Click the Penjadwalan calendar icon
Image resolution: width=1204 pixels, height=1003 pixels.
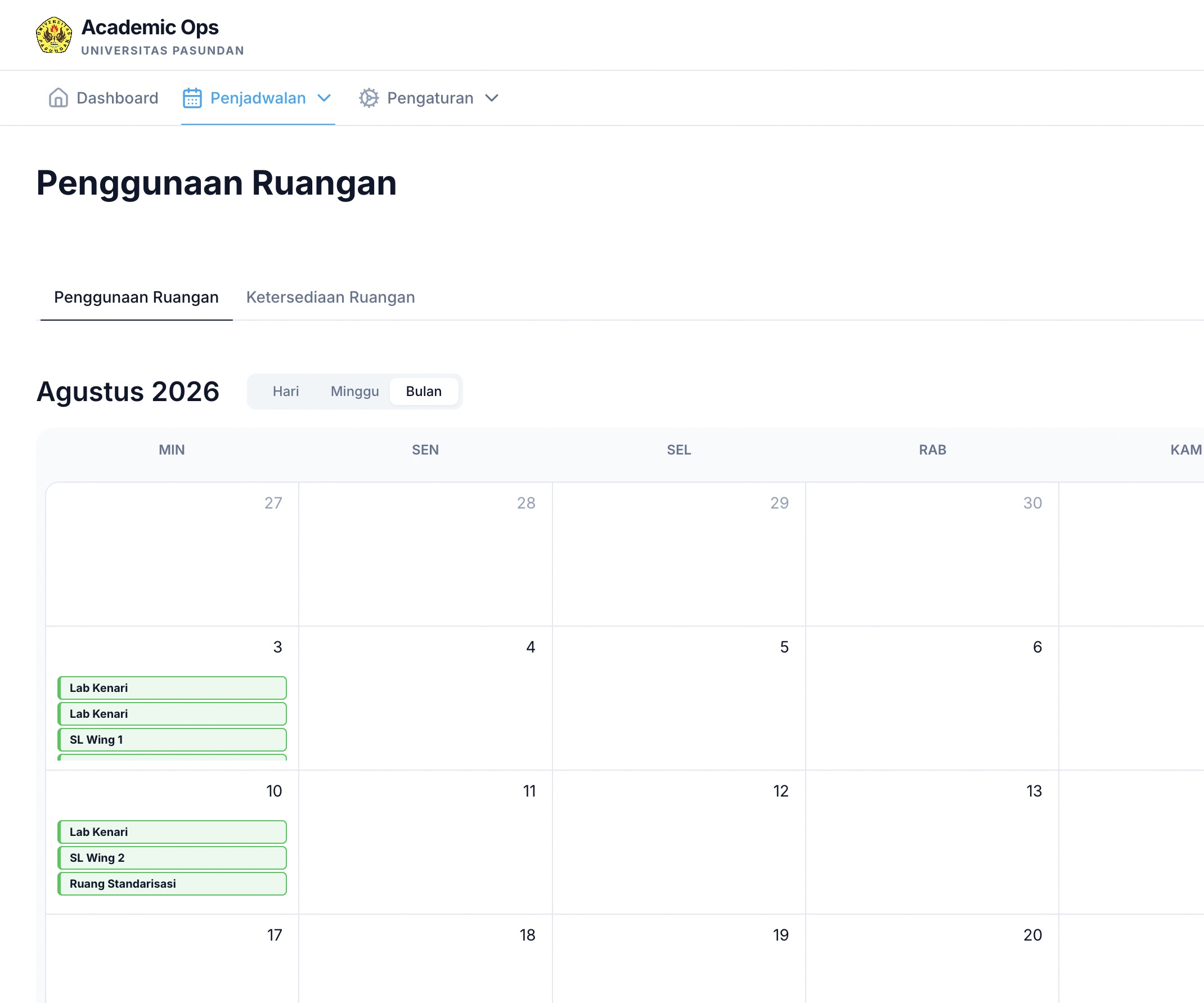coord(192,98)
